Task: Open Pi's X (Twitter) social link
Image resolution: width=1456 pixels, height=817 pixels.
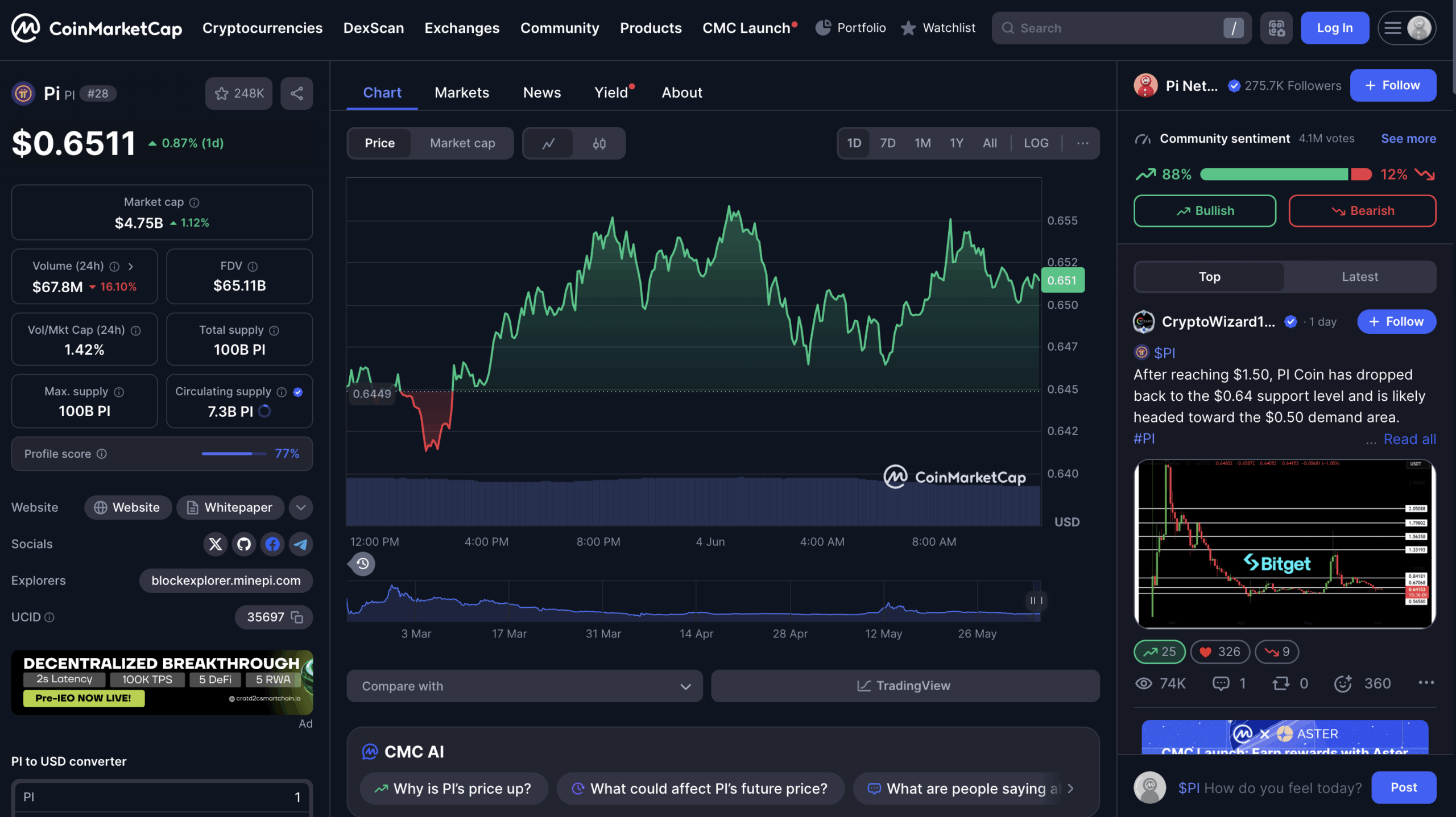Action: coord(216,544)
